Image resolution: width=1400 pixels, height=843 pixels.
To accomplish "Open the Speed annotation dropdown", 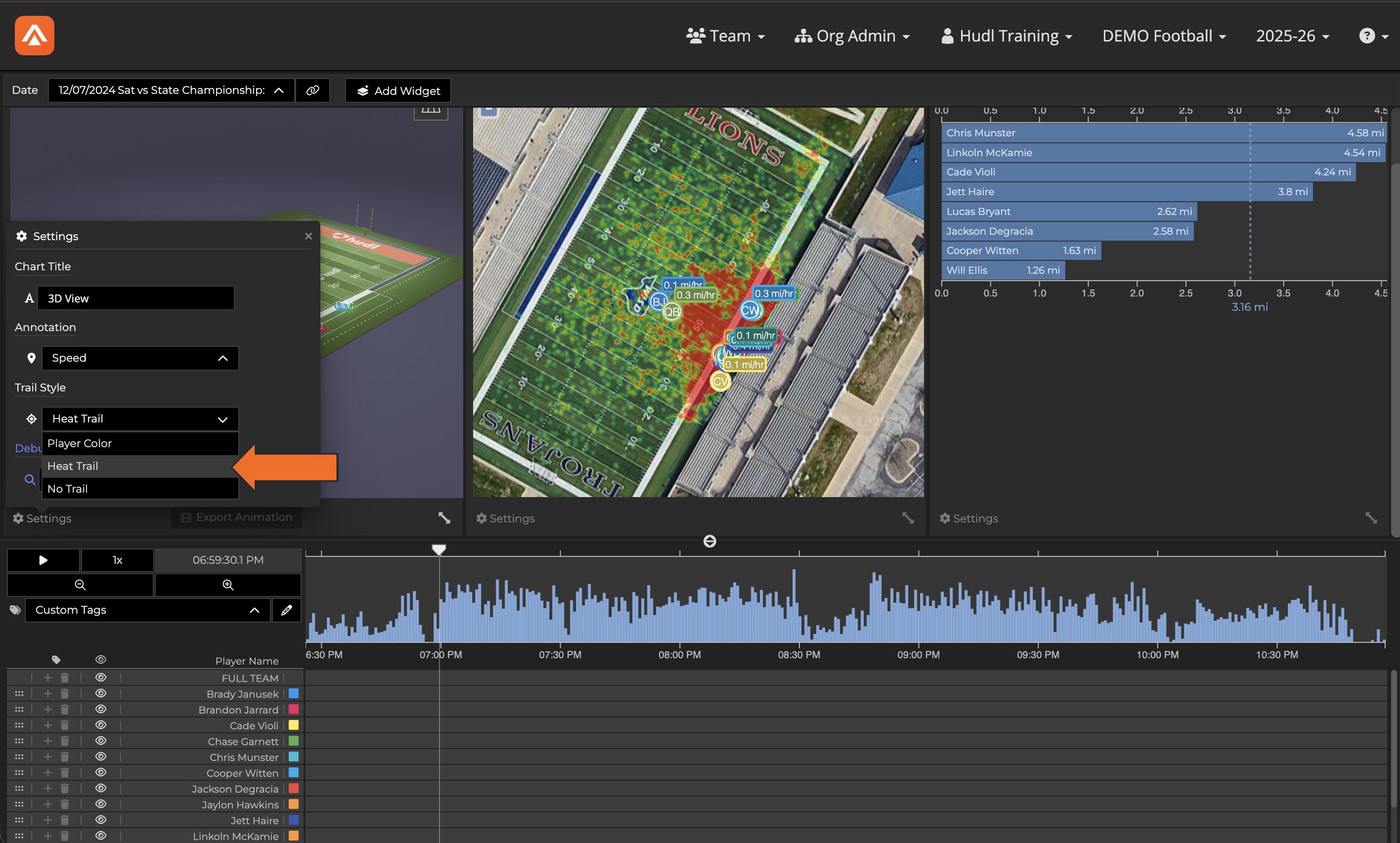I will 140,358.
